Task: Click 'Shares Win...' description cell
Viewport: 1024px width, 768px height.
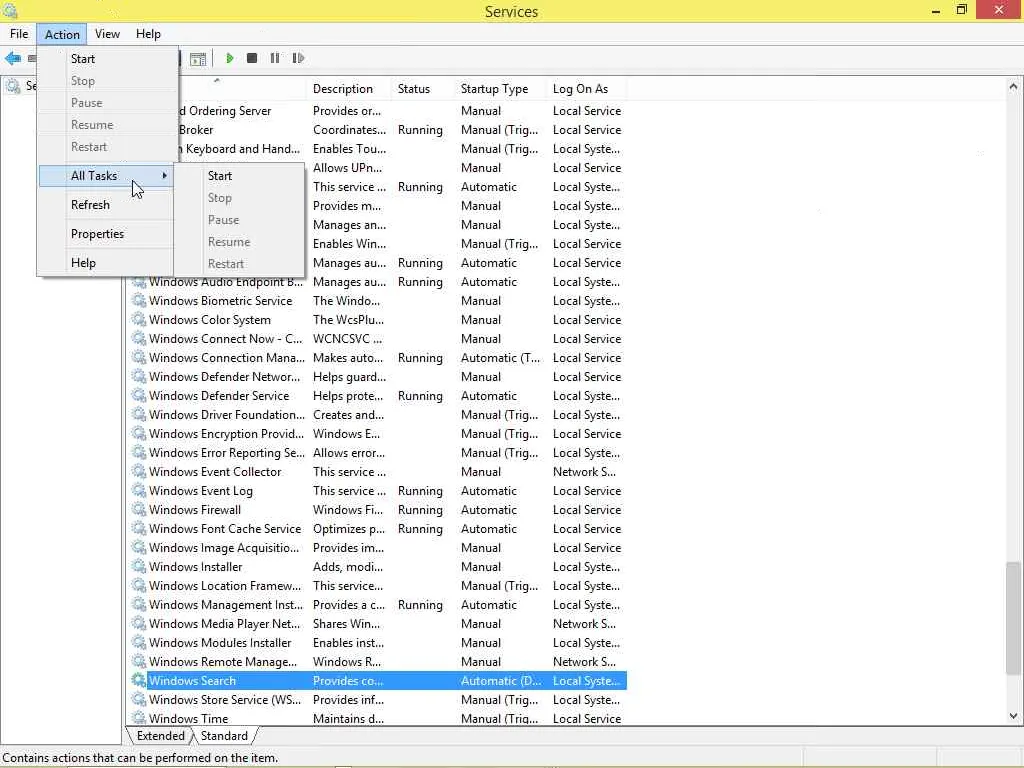Action: (x=346, y=624)
